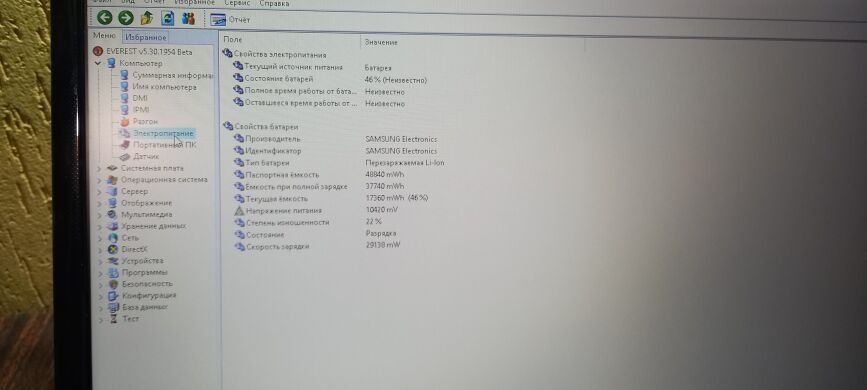Select Компьютер in the tree
This screenshot has height=390, width=867.
coord(140,64)
